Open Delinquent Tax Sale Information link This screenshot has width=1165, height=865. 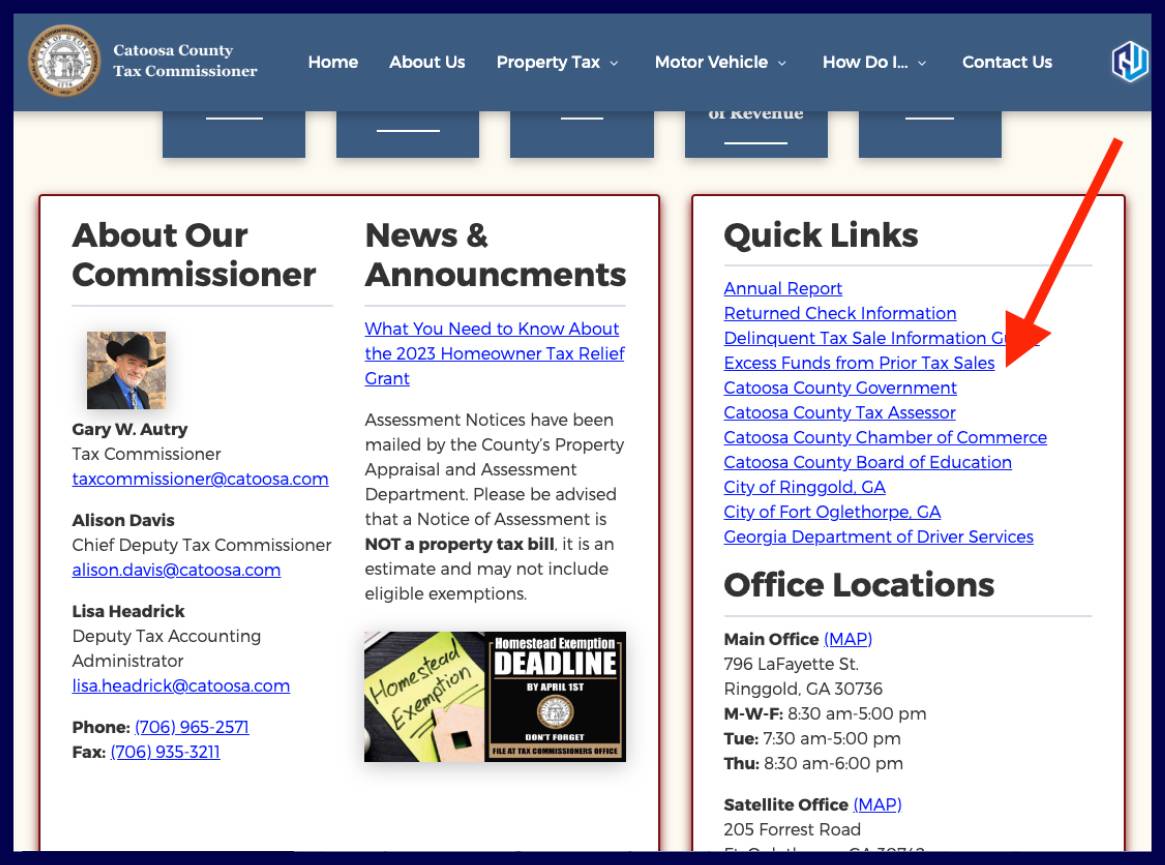(x=881, y=338)
